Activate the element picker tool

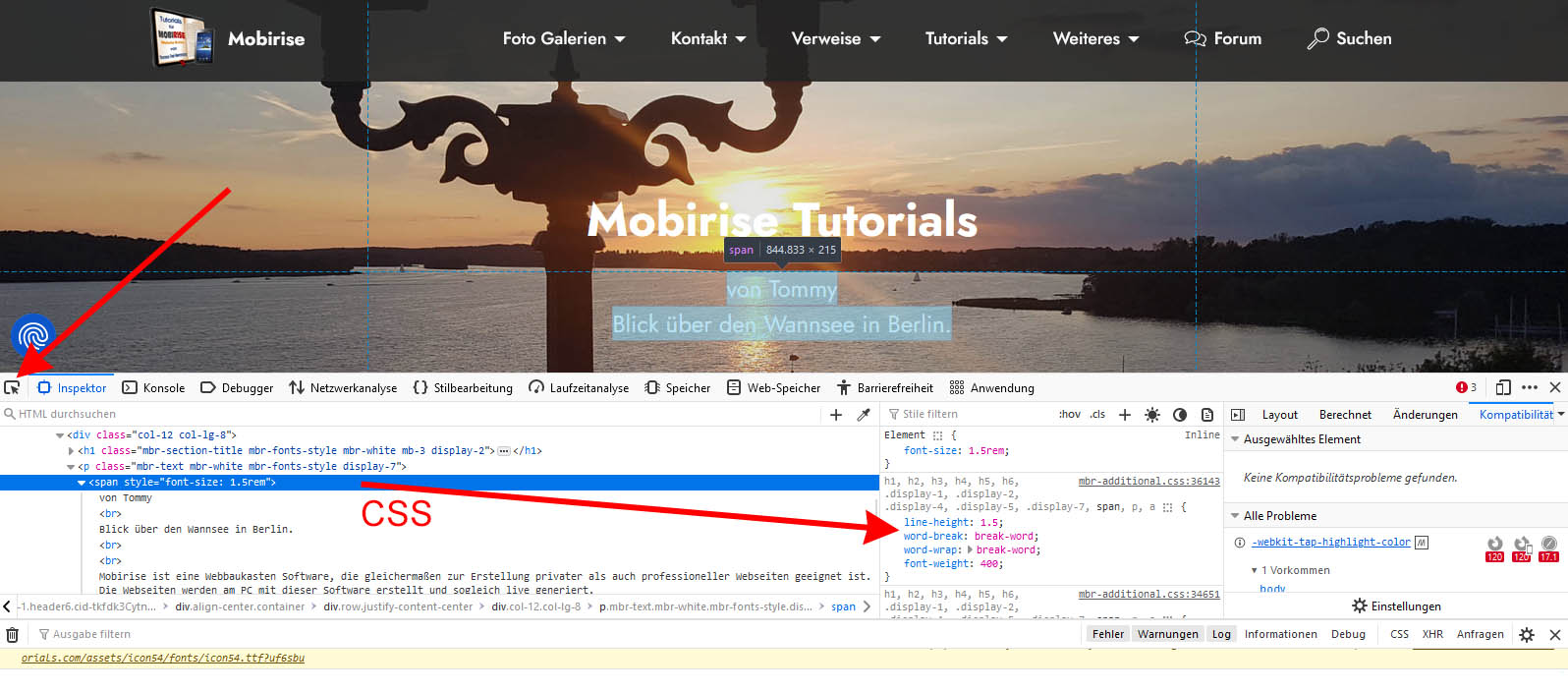click(x=12, y=387)
